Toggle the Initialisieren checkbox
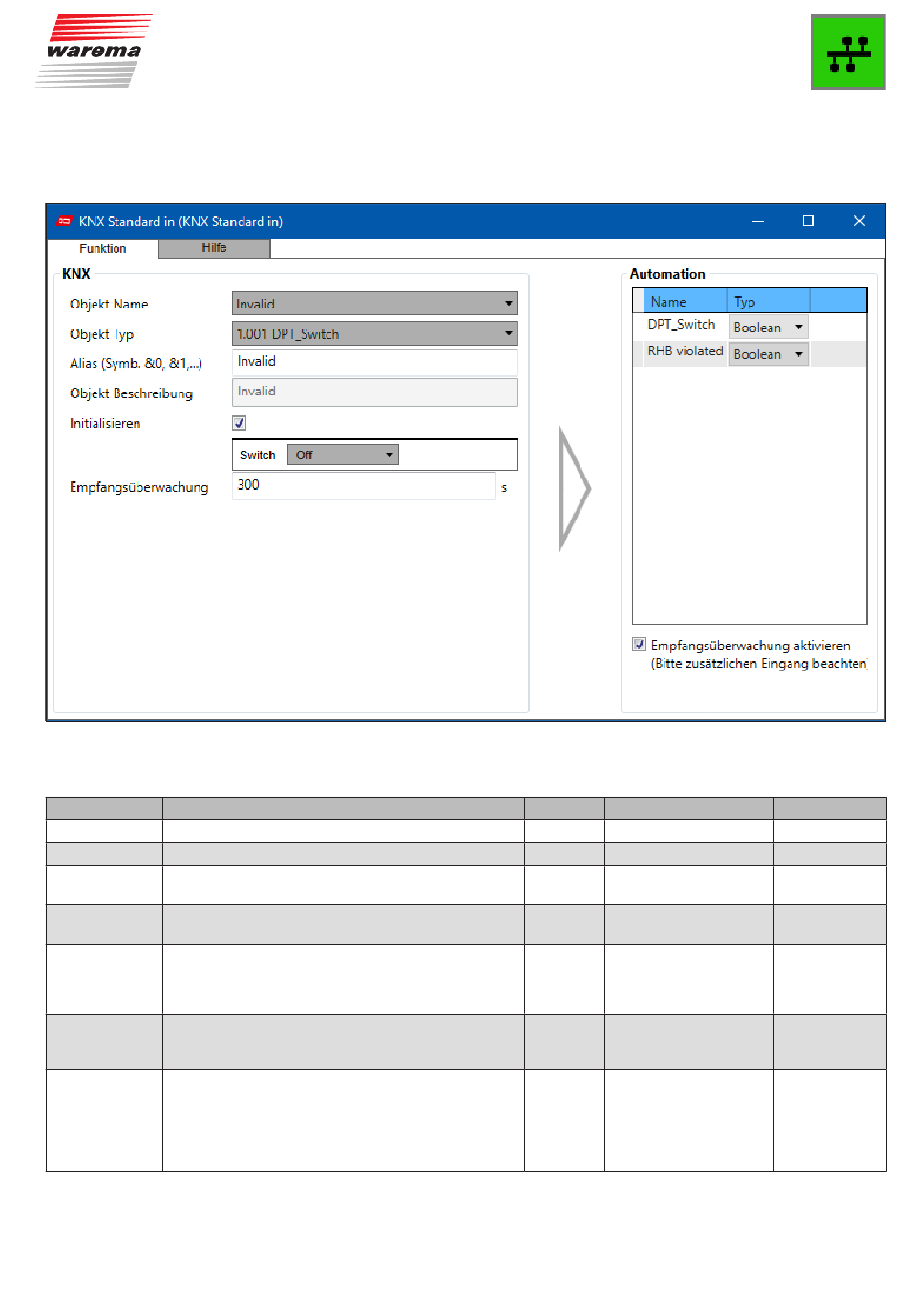This screenshot has height=1316, width=907. coord(240,423)
